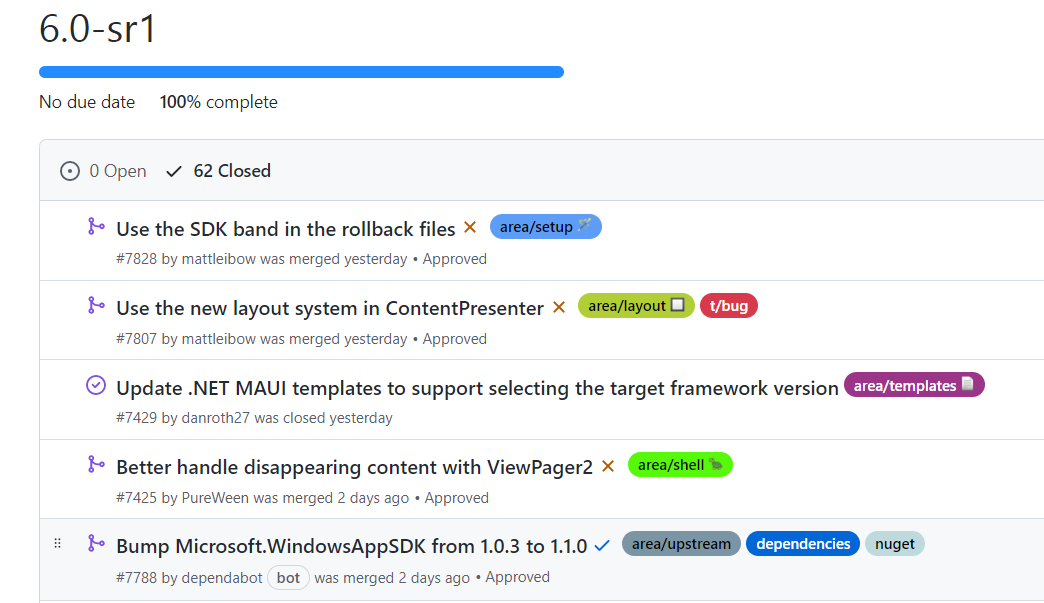This screenshot has height=603, width=1044.
Task: Click the nuget label
Action: pyautogui.click(x=895, y=544)
